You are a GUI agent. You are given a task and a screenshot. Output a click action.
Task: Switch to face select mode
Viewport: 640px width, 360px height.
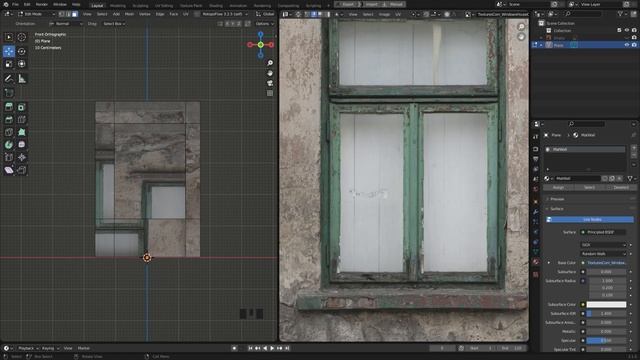(x=74, y=14)
